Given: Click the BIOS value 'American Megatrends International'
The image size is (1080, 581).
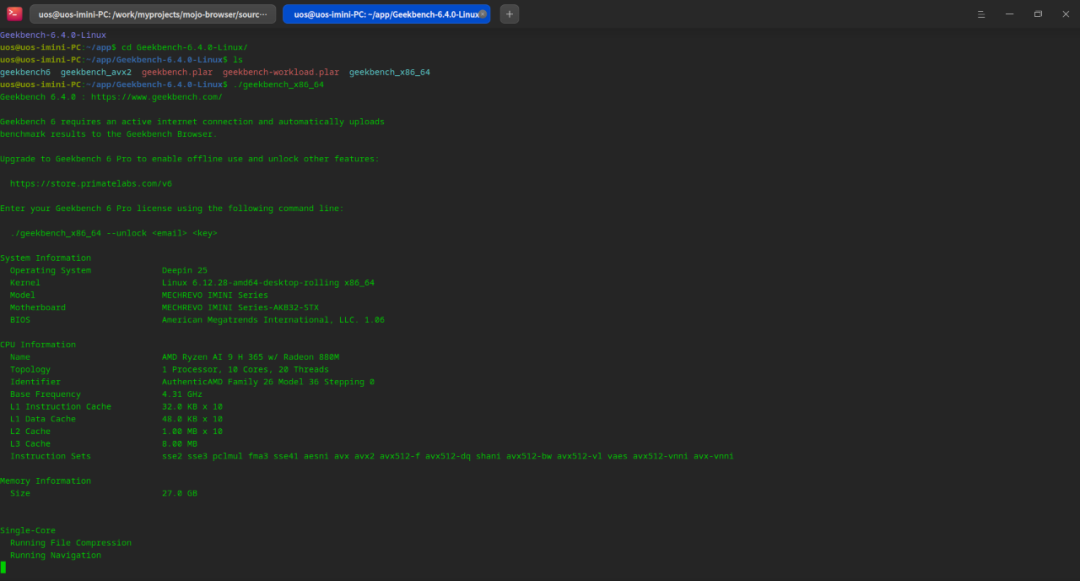Looking at the screenshot, I should 273,320.
